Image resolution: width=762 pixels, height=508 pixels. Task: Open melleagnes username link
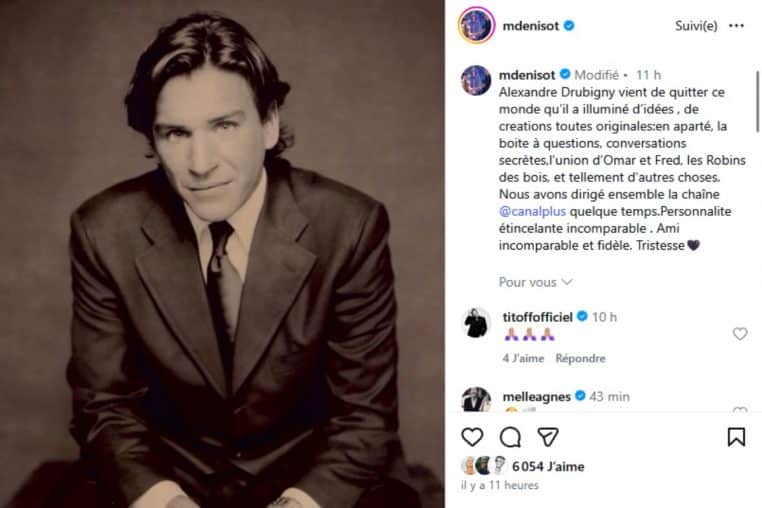coord(528,397)
